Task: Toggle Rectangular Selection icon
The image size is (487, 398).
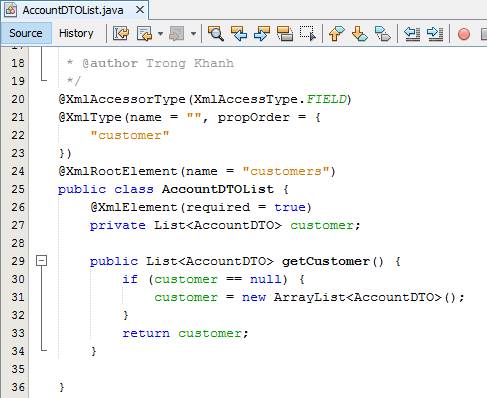Action: click(x=308, y=33)
